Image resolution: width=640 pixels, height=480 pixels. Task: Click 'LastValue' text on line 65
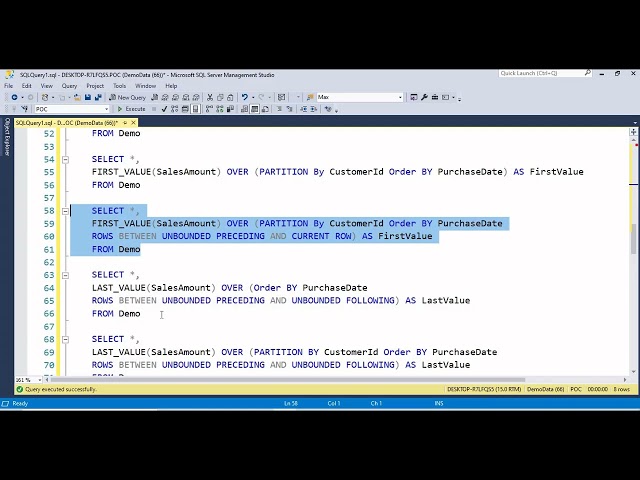pos(446,300)
